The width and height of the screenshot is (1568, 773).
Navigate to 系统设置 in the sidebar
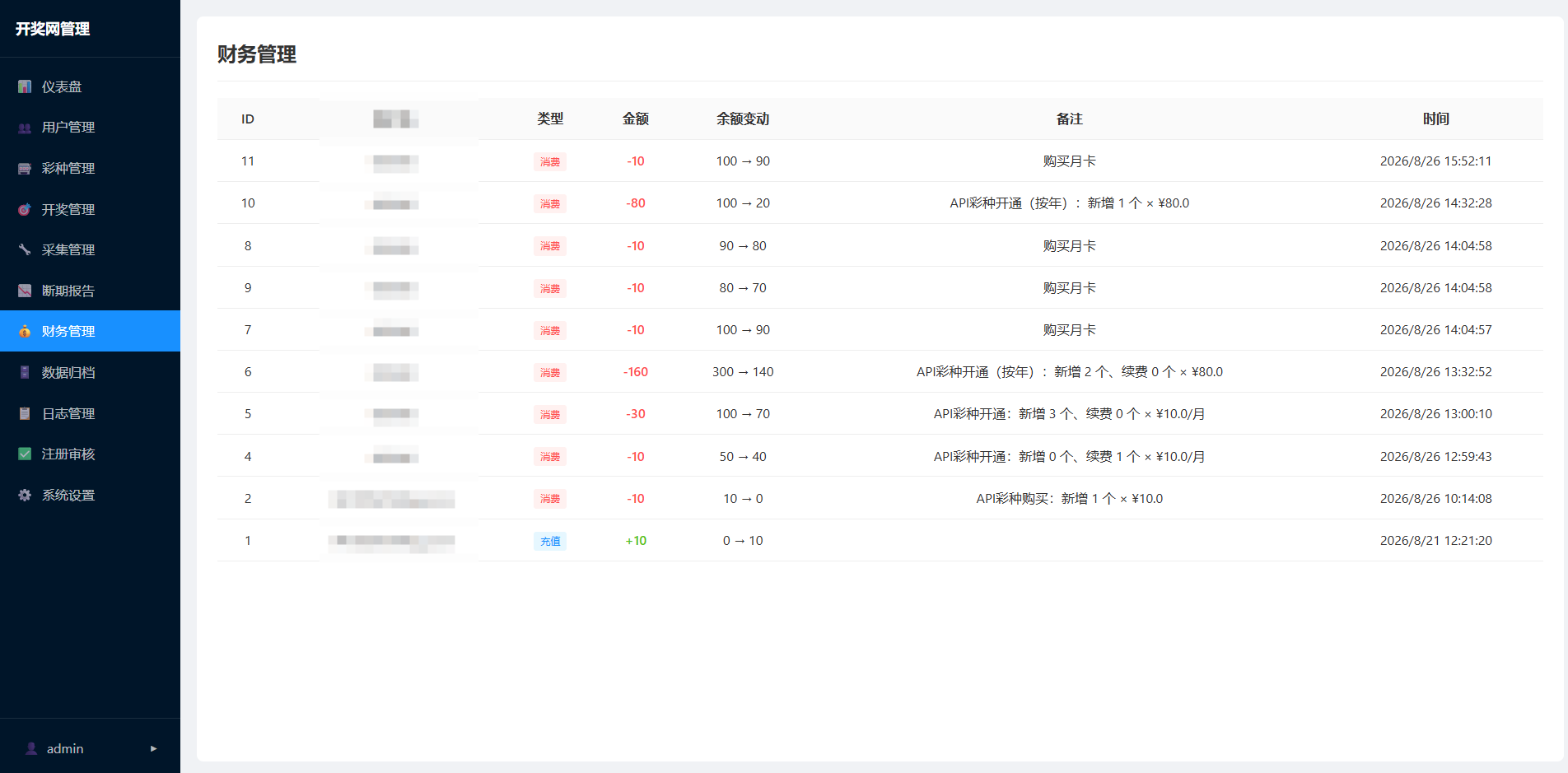click(90, 495)
